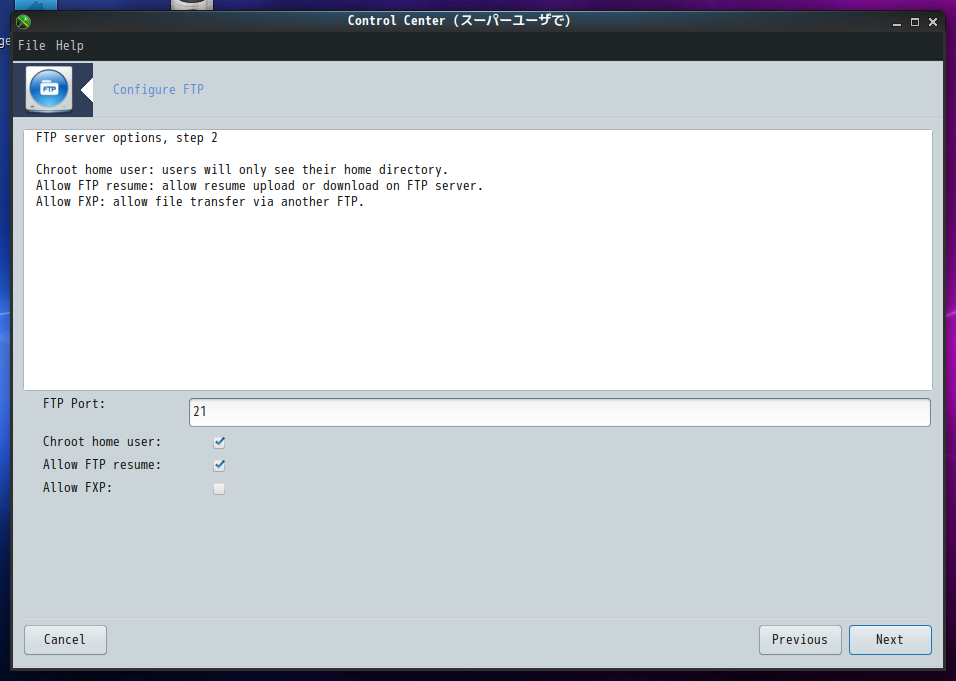
Task: Click the 'Chroot home user:' option label
Action: pos(102,441)
